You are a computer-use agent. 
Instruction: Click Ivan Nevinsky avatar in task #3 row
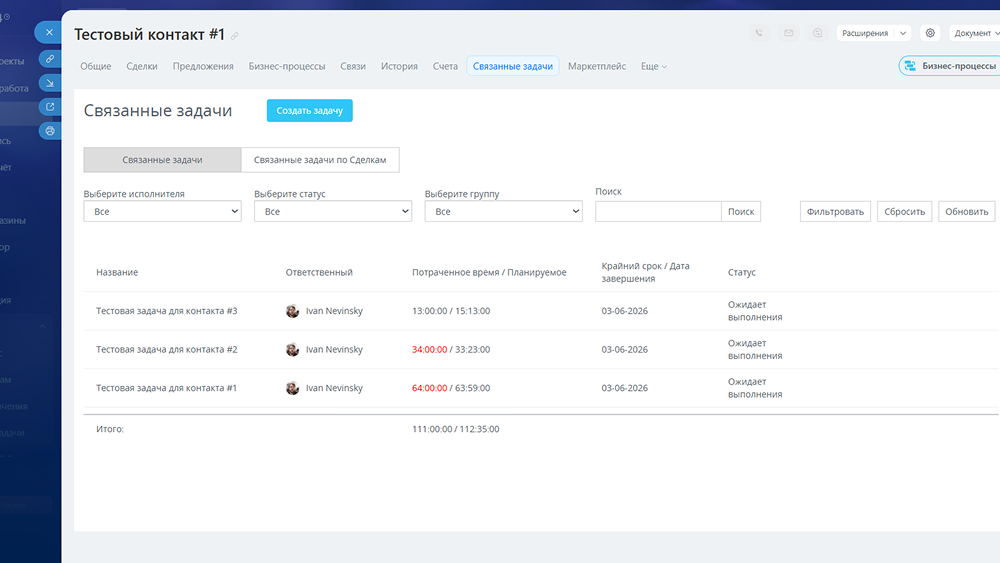point(293,311)
